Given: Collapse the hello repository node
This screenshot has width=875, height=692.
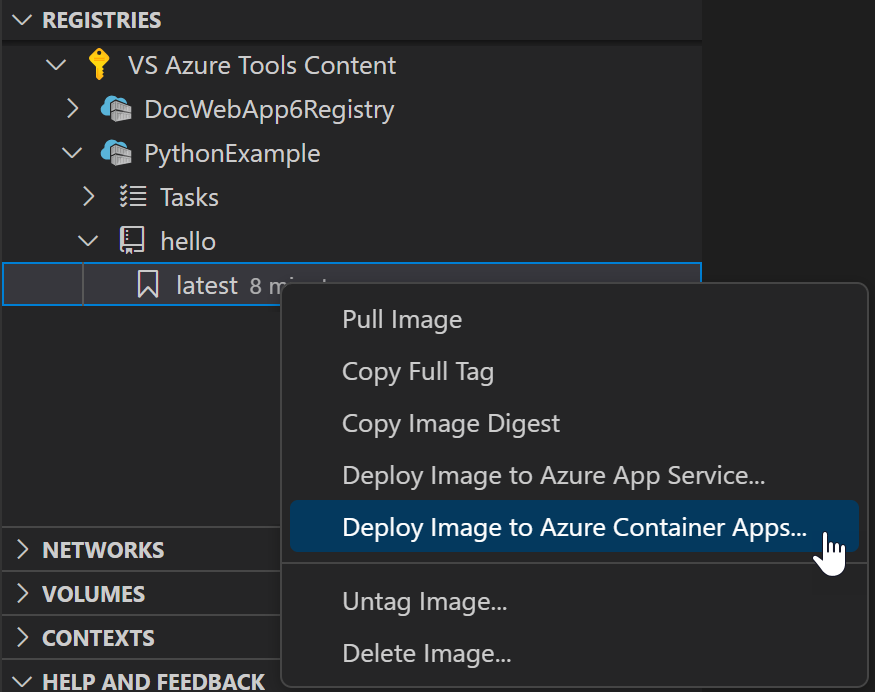Looking at the screenshot, I should pos(88,240).
